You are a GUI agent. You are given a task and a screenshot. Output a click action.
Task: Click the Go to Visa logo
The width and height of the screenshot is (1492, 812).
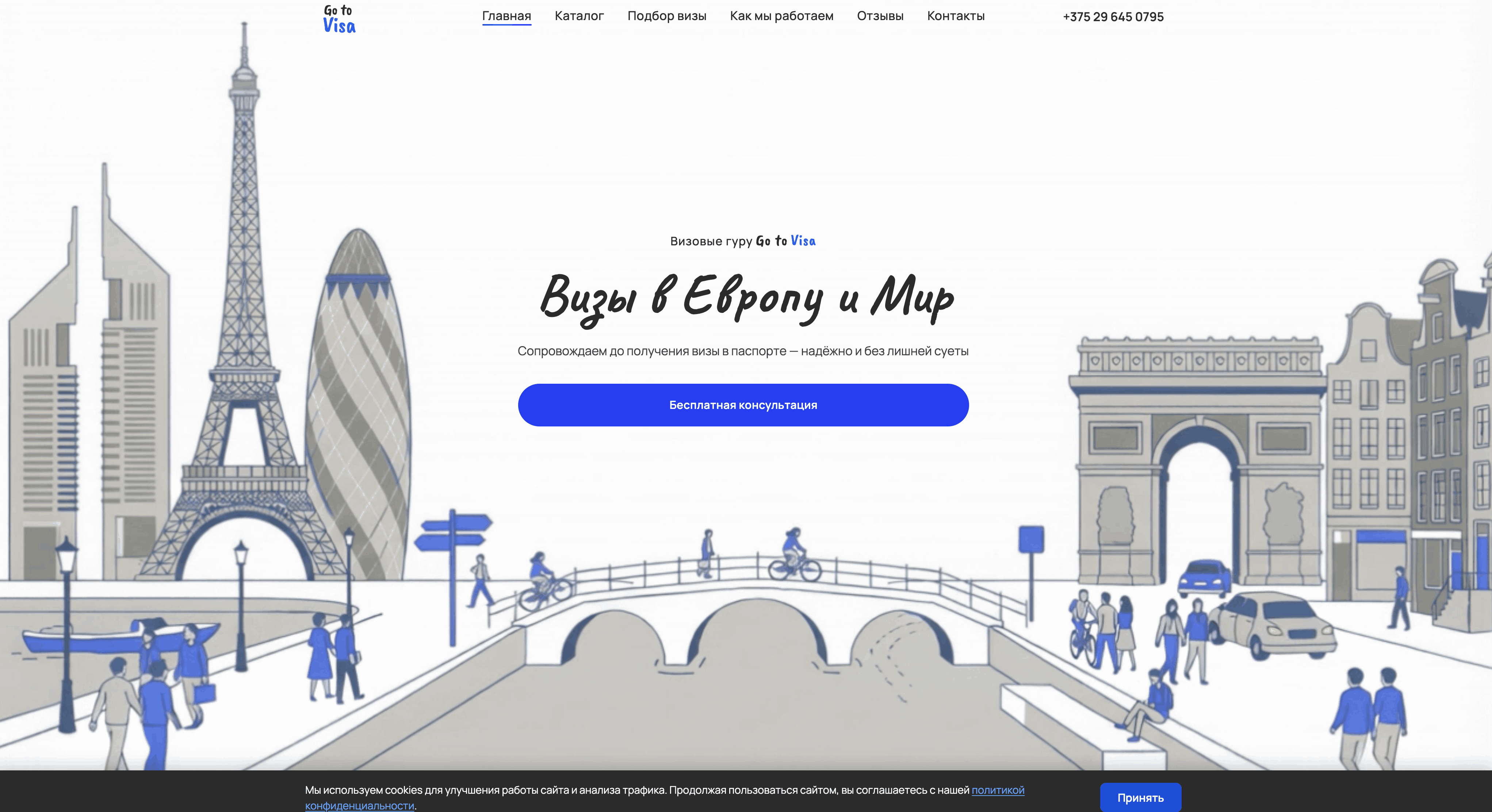(x=339, y=19)
